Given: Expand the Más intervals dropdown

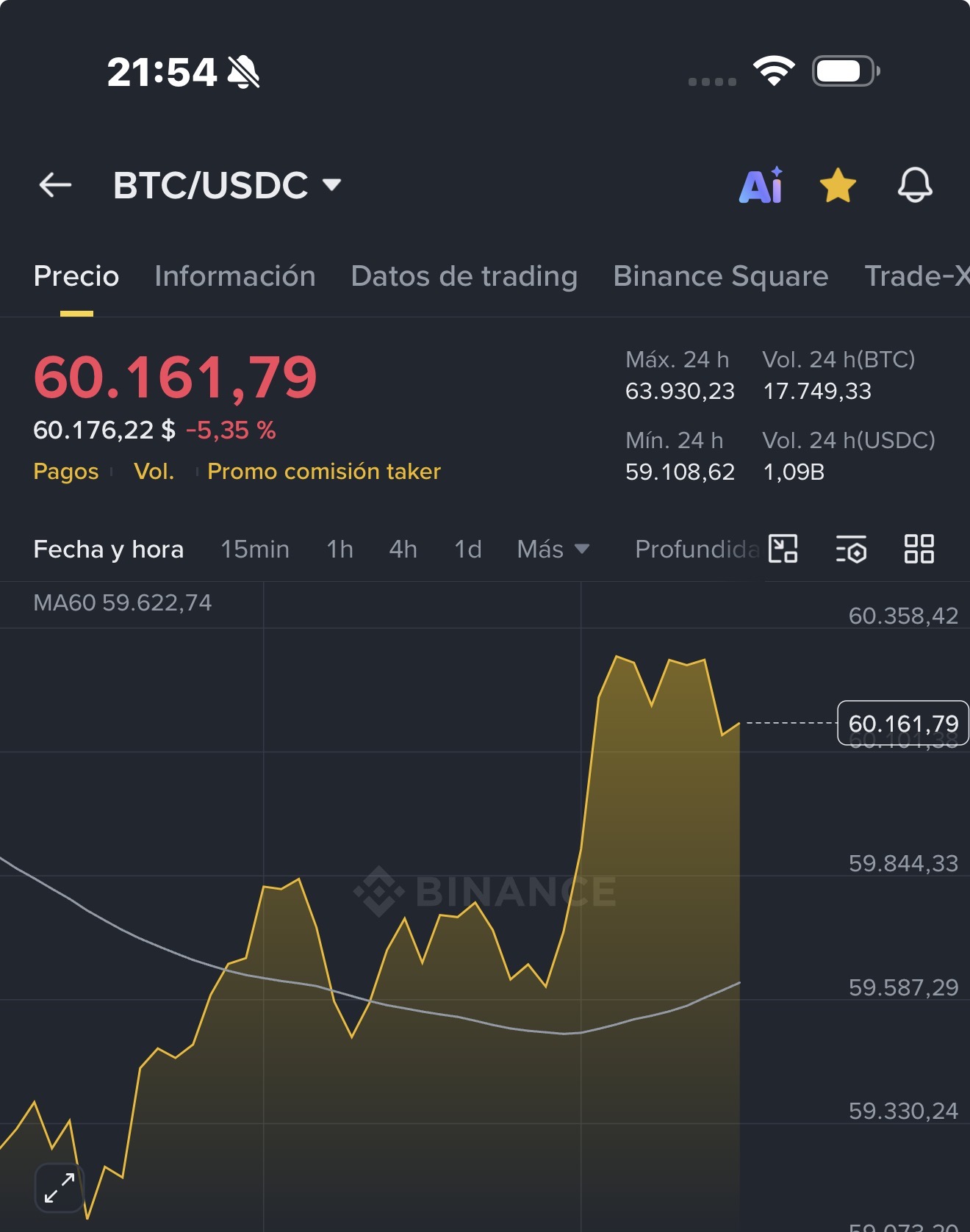Looking at the screenshot, I should click(553, 550).
